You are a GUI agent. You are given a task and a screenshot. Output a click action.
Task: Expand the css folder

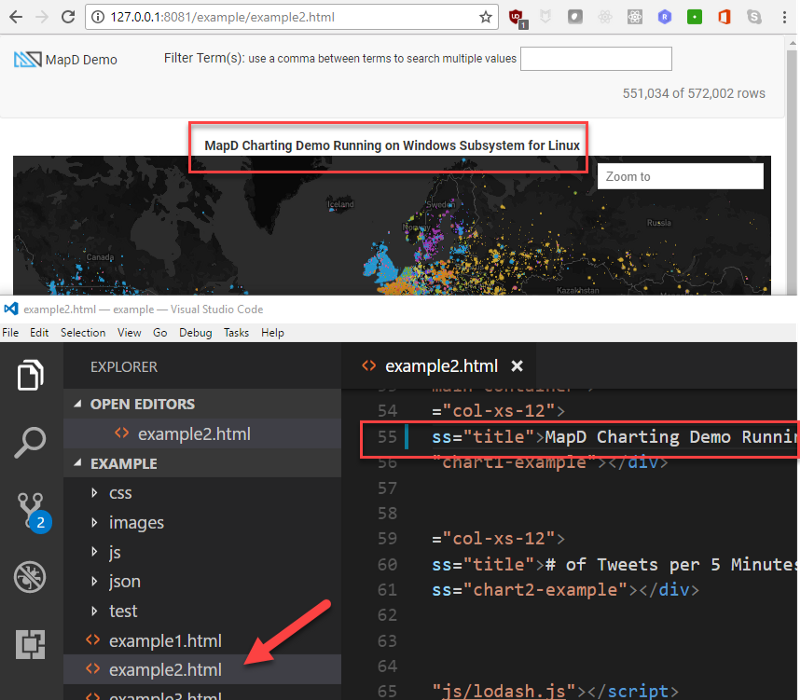[94, 493]
